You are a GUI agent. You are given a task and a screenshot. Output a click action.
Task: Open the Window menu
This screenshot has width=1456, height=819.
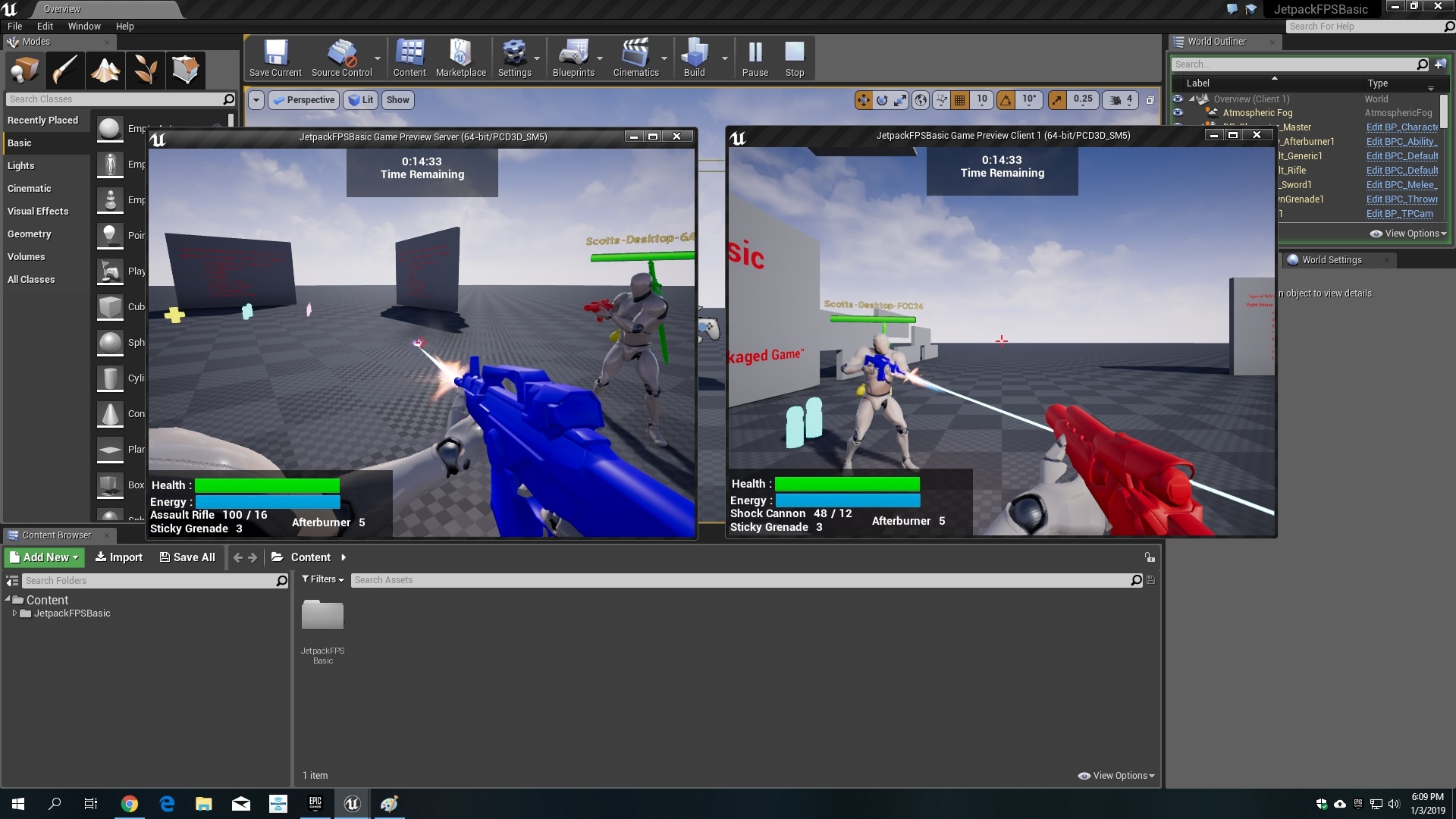[84, 26]
